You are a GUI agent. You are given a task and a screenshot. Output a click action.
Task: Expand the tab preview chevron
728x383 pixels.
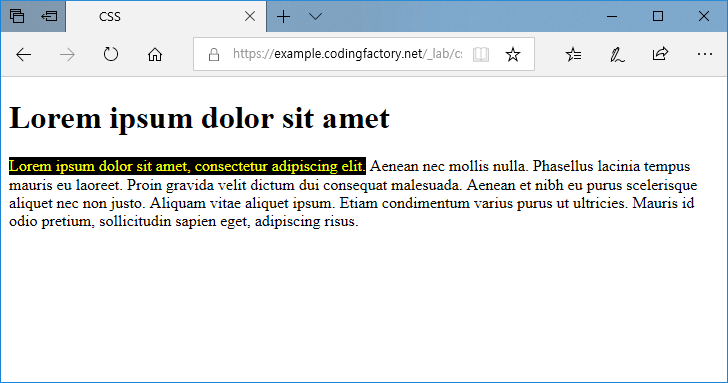pyautogui.click(x=315, y=17)
